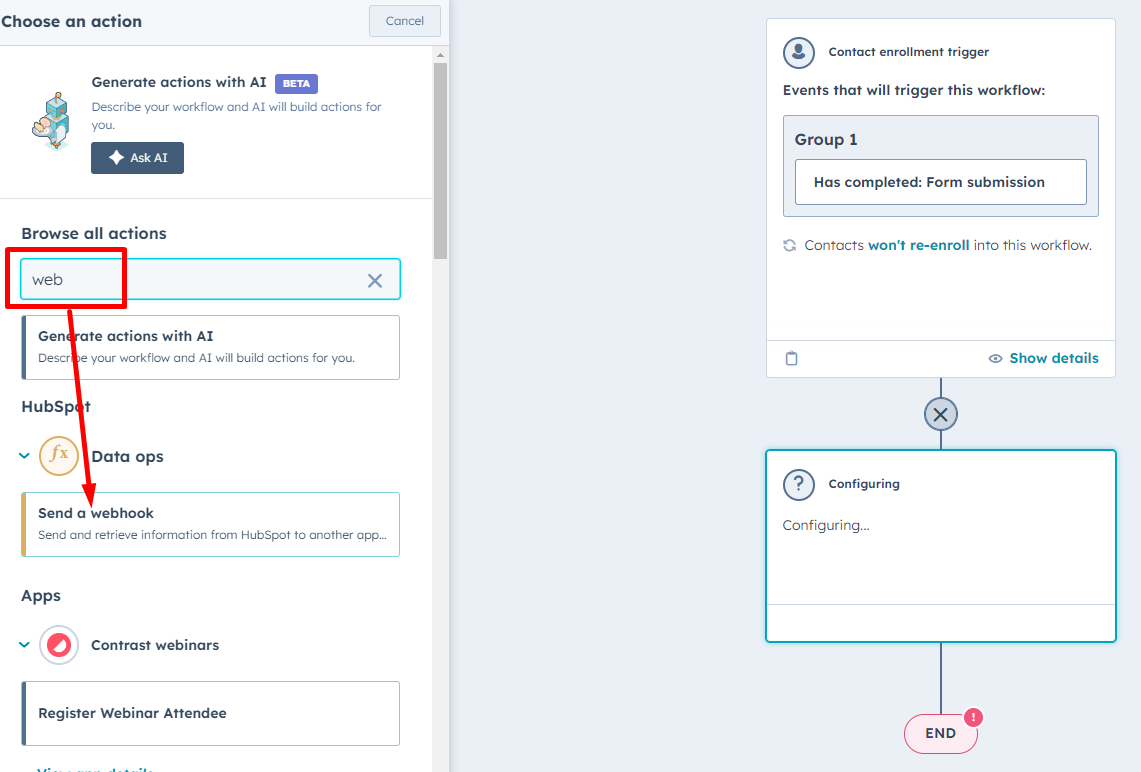
Task: Click the Contrast webinars heading text
Action: coord(155,645)
